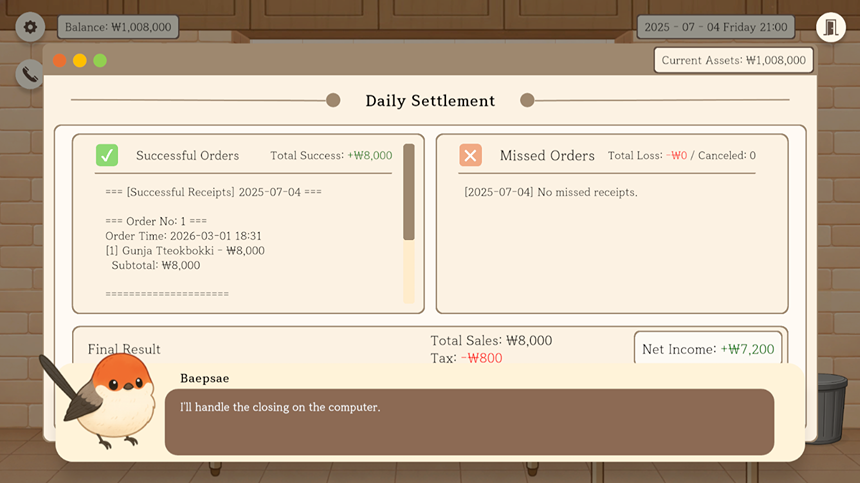Click the green checkmark Successful Orders icon
Viewport: 860px width, 483px height.
pyautogui.click(x=107, y=155)
